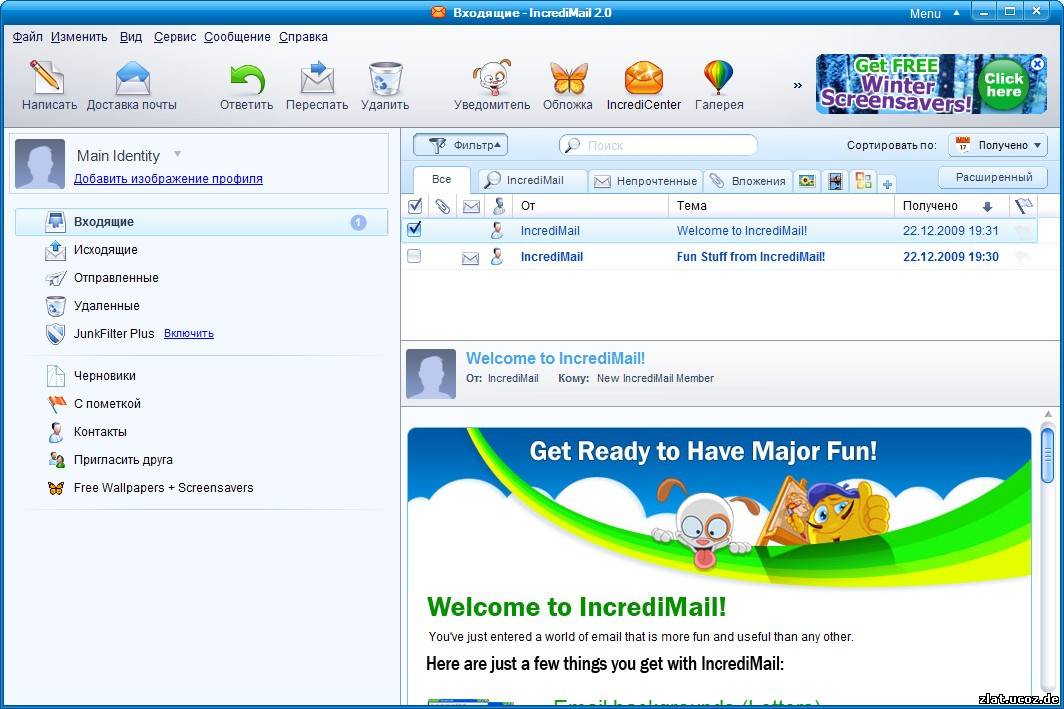Open the Fun Stuff from IncrediMail! message subject
The height and width of the screenshot is (709, 1064).
pyautogui.click(x=750, y=256)
